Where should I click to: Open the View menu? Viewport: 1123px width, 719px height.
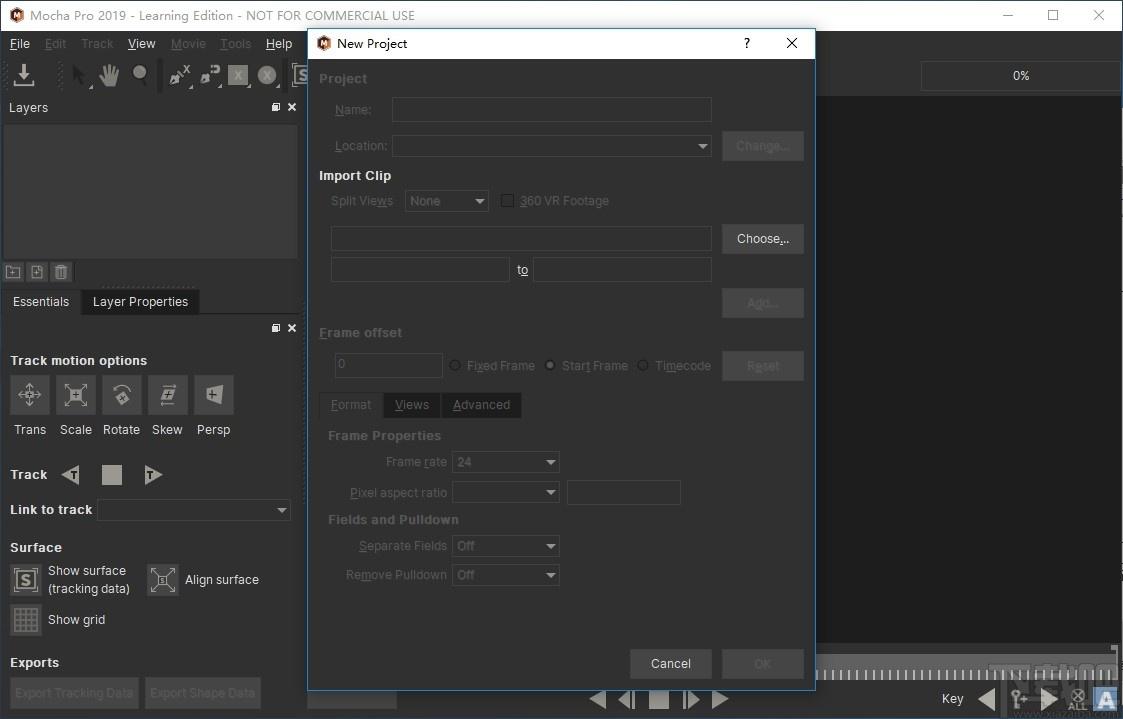(x=142, y=44)
